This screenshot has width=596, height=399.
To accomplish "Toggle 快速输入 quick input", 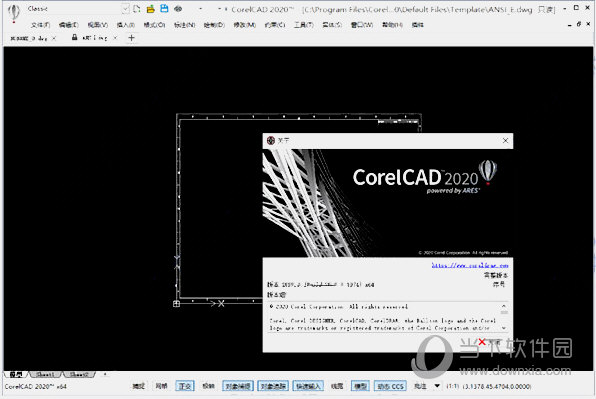I will 308,386.
